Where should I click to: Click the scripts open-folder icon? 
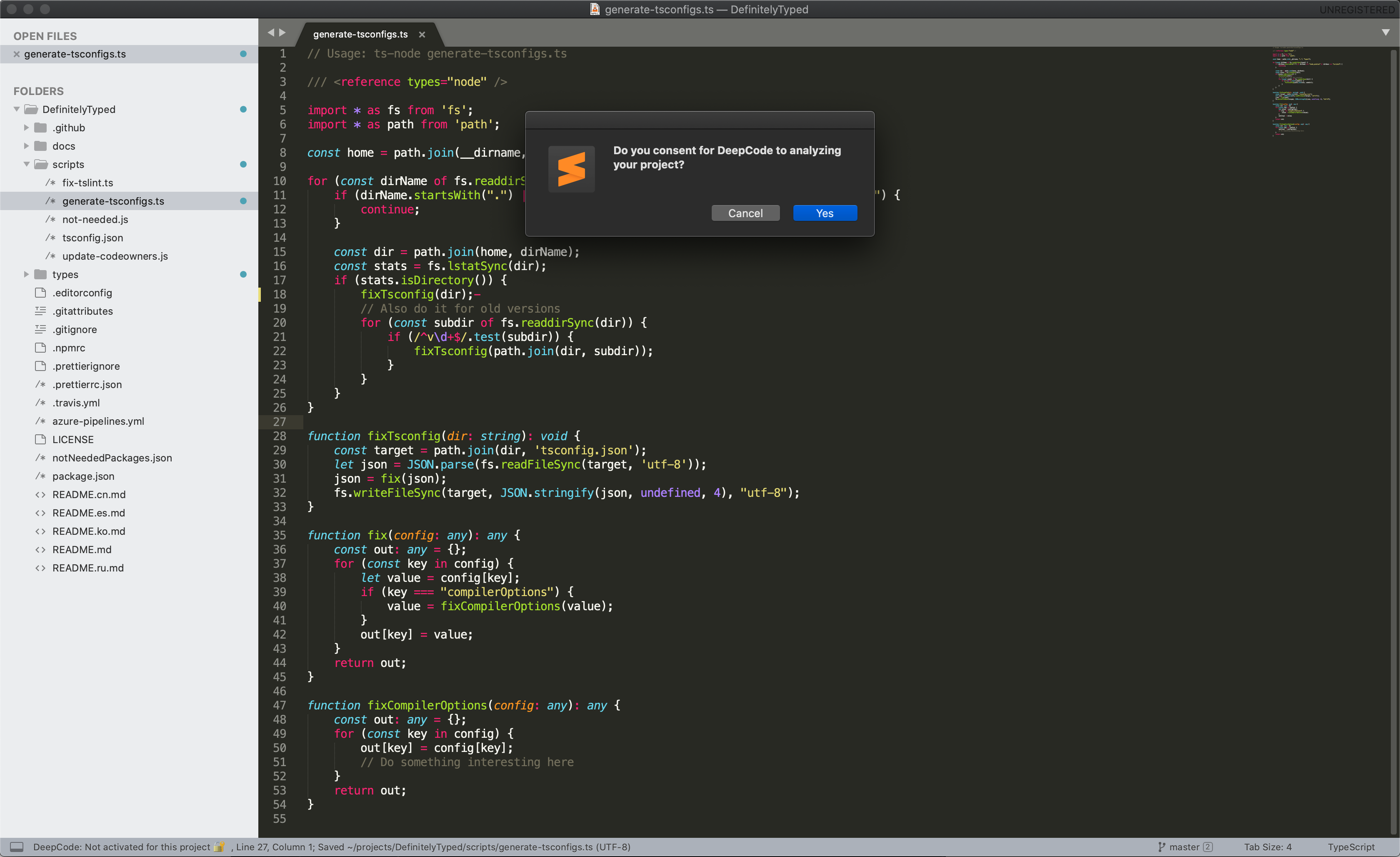pyautogui.click(x=41, y=164)
